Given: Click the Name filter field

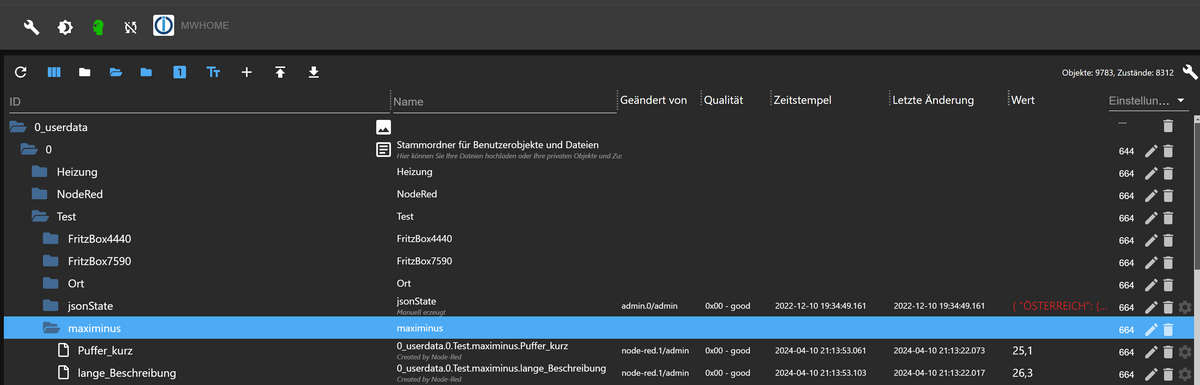Looking at the screenshot, I should click(x=503, y=102).
